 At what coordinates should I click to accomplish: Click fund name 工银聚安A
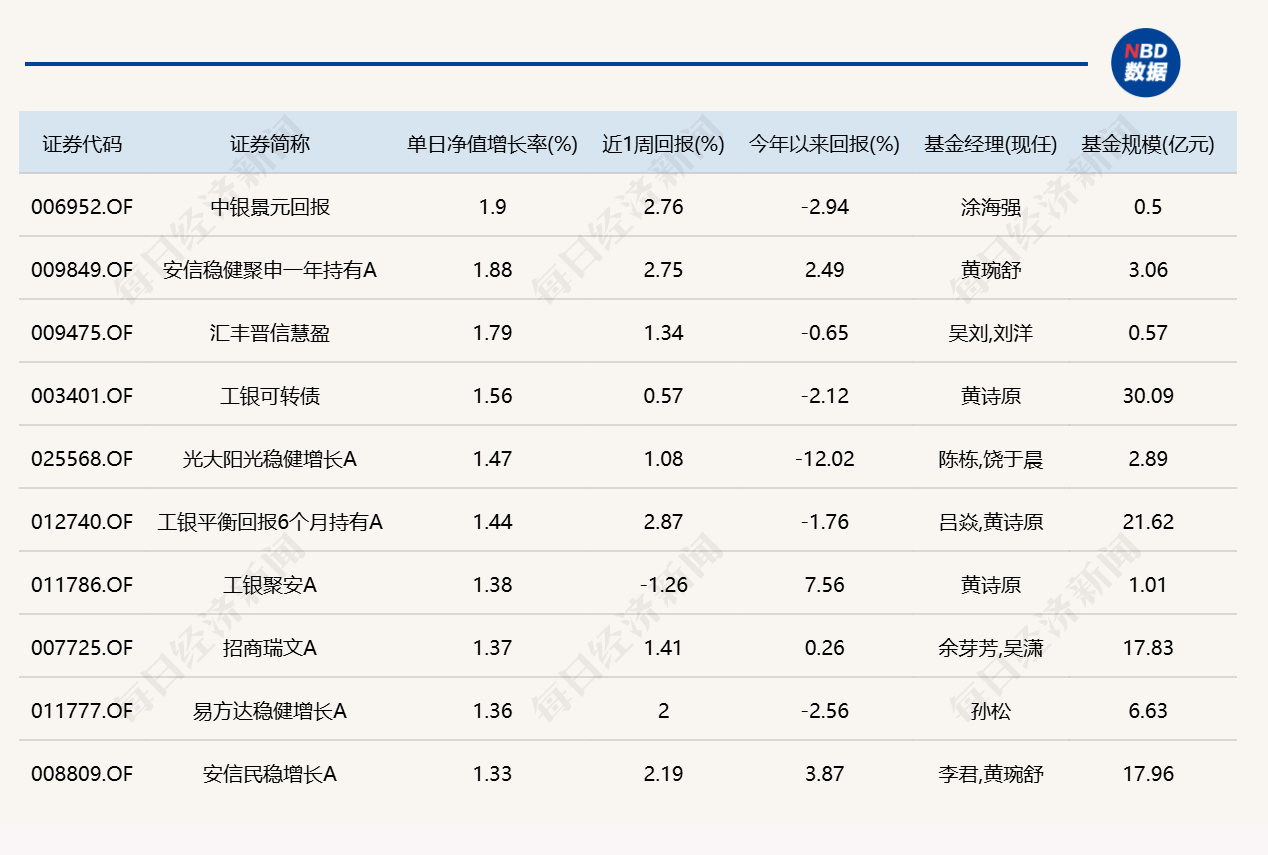point(270,585)
